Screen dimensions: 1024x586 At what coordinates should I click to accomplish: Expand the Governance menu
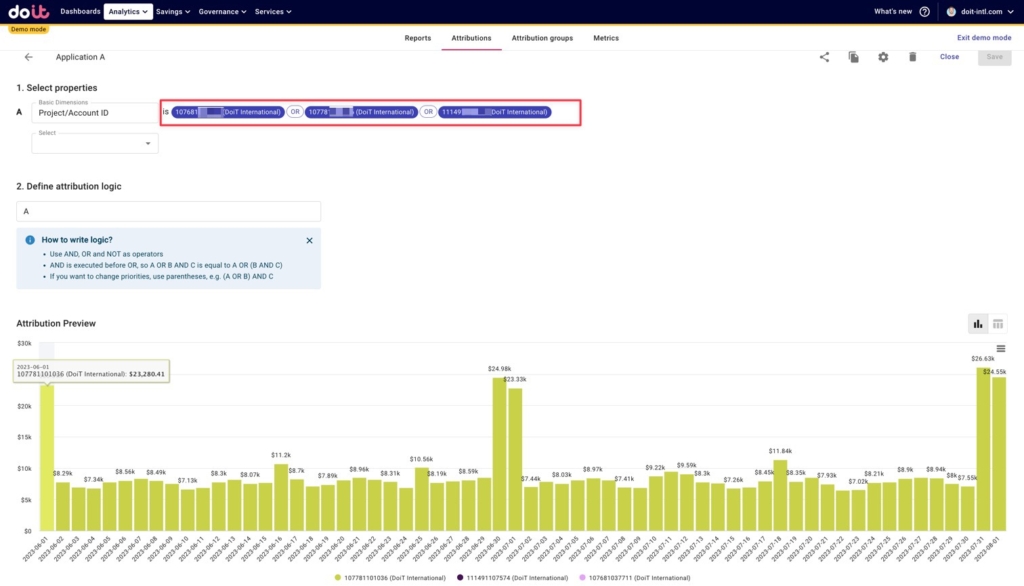223,12
